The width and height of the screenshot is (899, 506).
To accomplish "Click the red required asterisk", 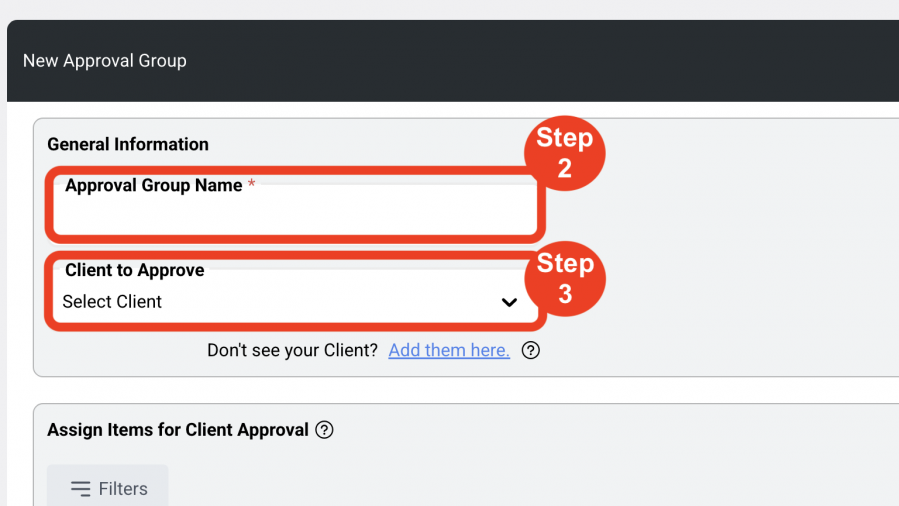I will pos(251,183).
